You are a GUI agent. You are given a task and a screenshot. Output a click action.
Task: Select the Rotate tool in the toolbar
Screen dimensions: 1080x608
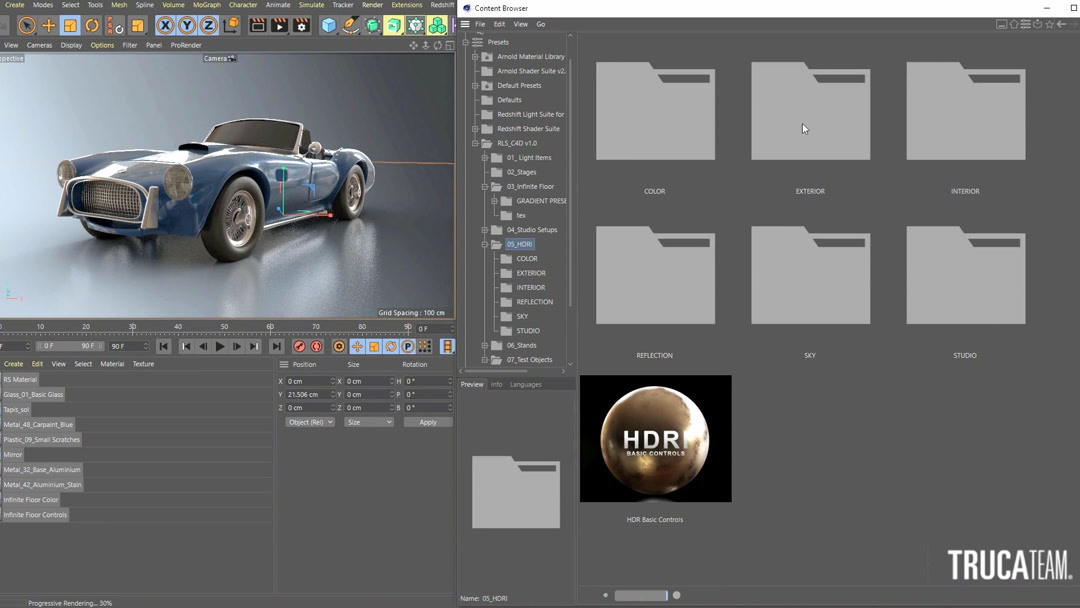[91, 26]
